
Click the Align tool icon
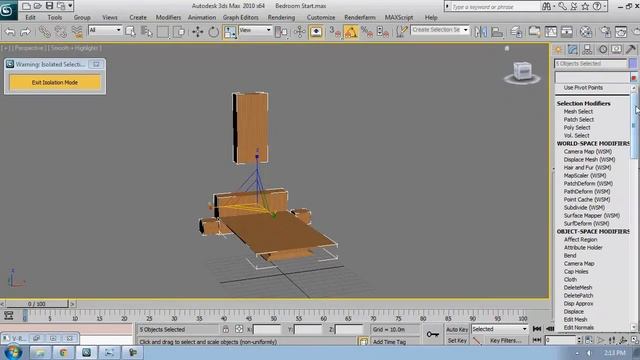point(497,31)
